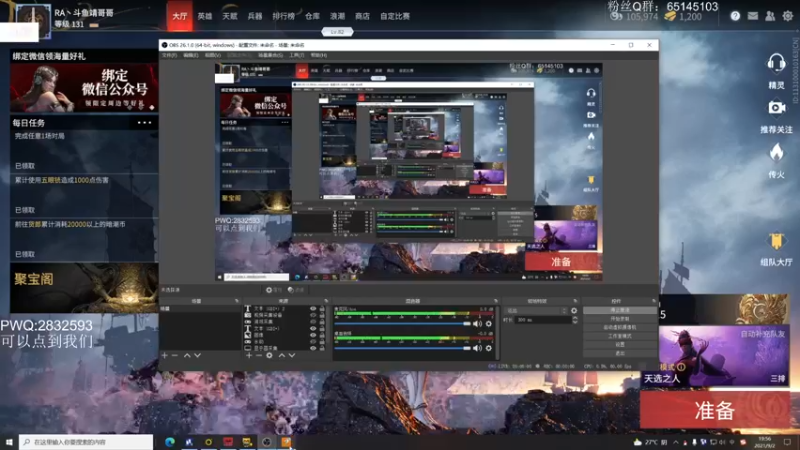Enable 工作室模式 in OBS controls
This screenshot has height=450, width=800.
click(x=619, y=336)
